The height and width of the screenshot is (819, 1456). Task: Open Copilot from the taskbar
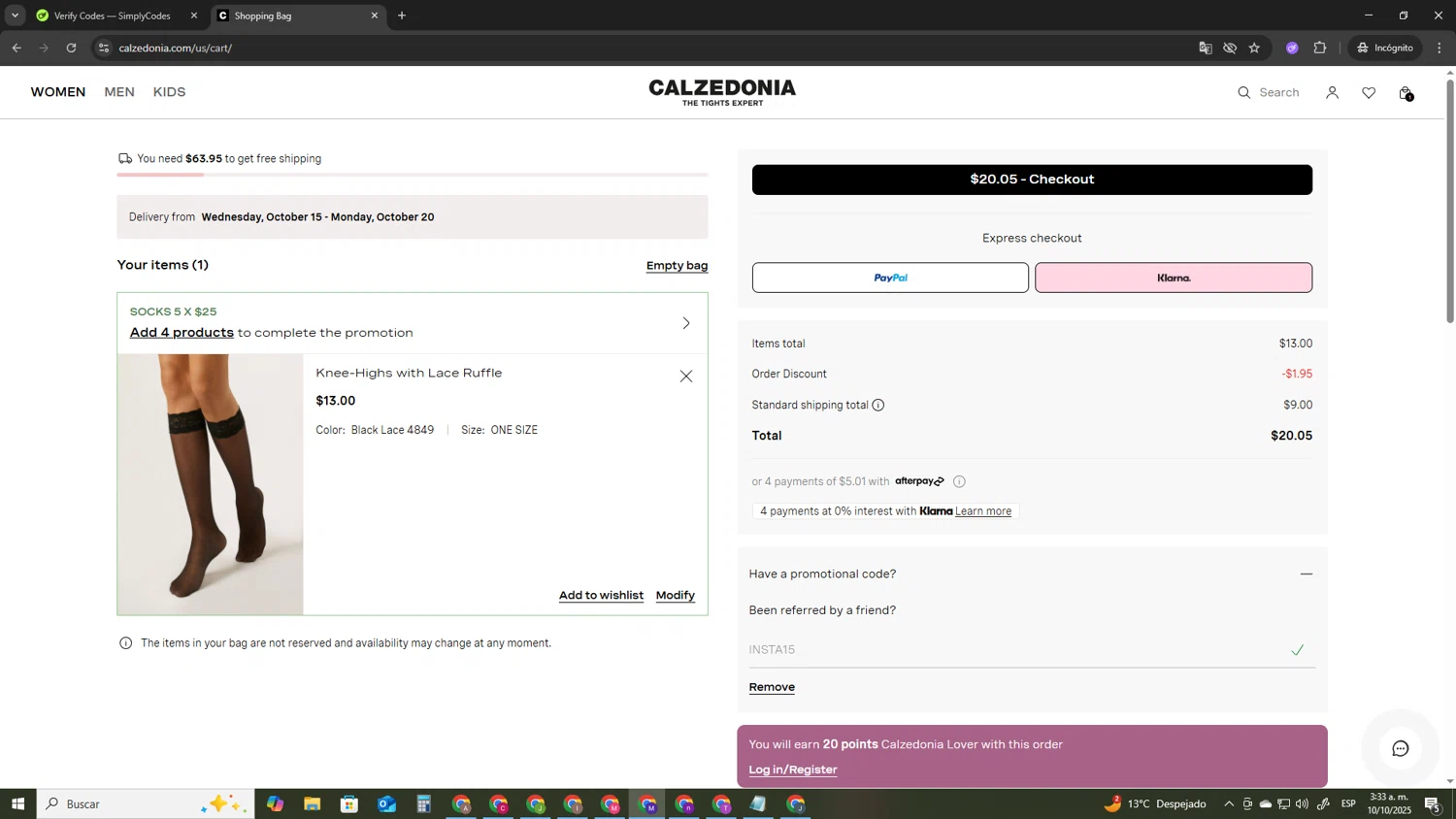tap(275, 803)
